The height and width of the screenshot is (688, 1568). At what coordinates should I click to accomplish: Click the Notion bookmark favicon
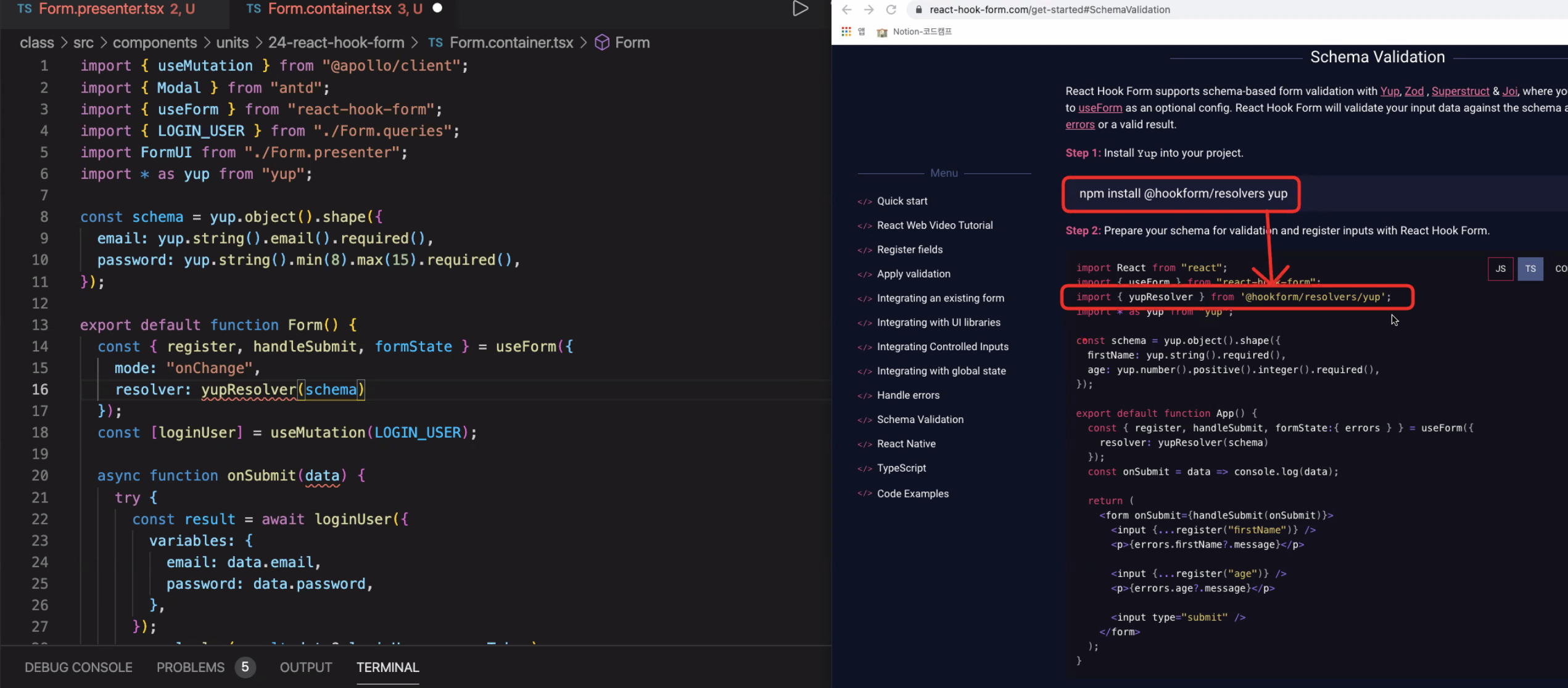[882, 32]
